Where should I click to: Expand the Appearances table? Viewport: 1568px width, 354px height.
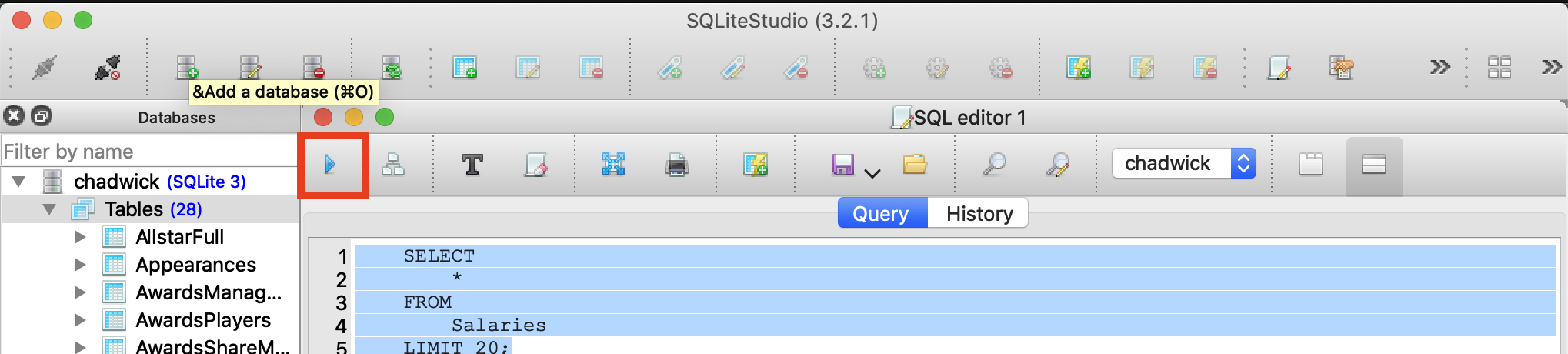point(79,265)
